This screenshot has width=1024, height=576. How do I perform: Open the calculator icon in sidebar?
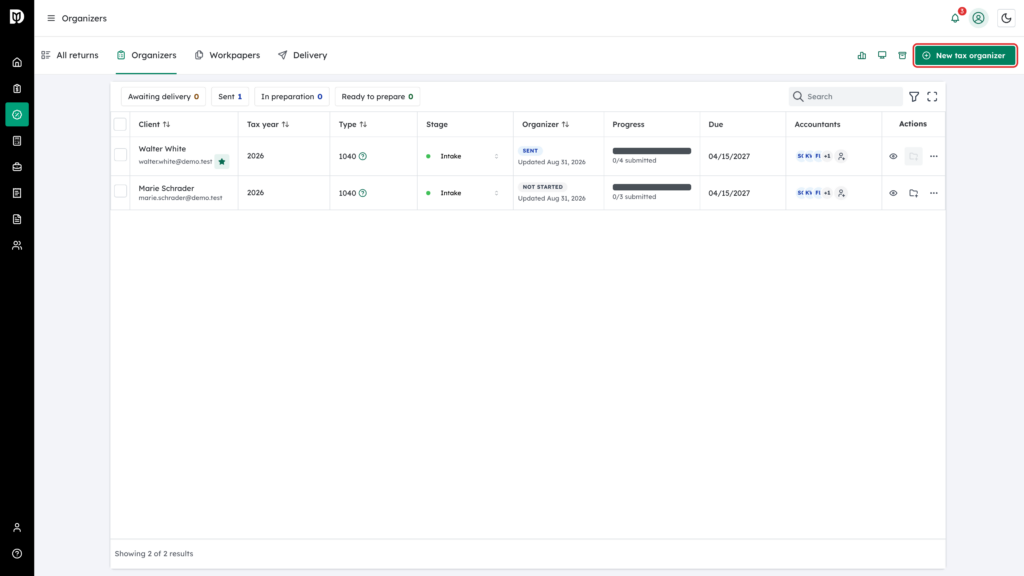point(17,141)
